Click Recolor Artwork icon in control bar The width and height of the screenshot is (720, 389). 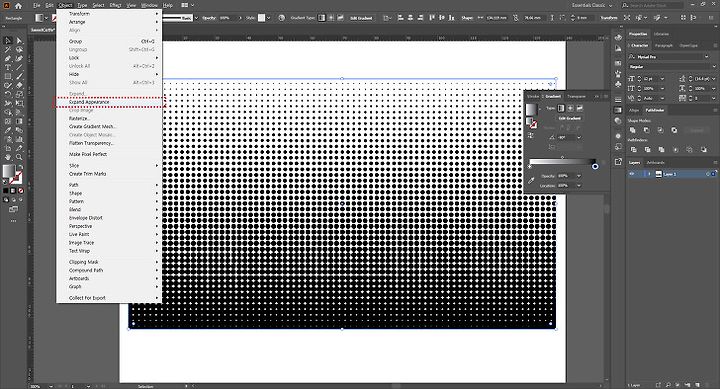281,17
